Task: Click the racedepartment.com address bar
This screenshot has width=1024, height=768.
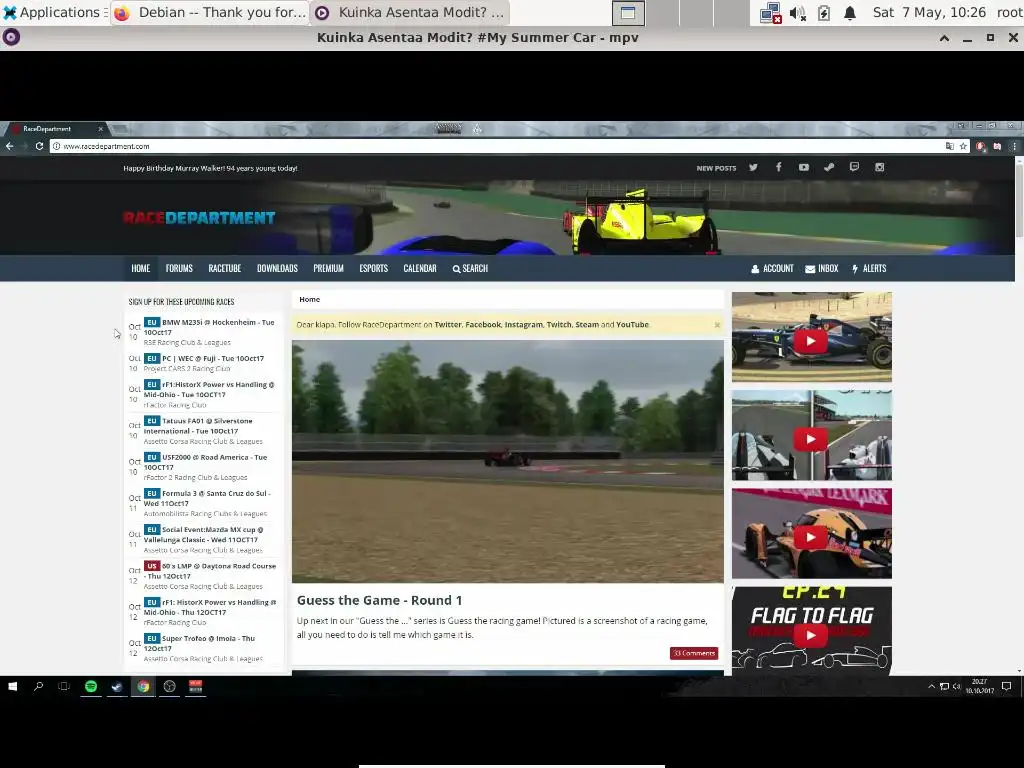Action: pyautogui.click(x=496, y=146)
